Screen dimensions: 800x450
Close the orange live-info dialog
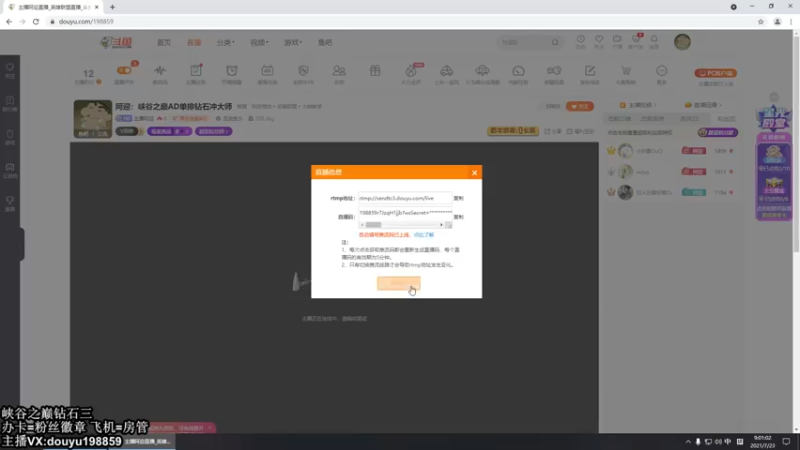coord(474,172)
